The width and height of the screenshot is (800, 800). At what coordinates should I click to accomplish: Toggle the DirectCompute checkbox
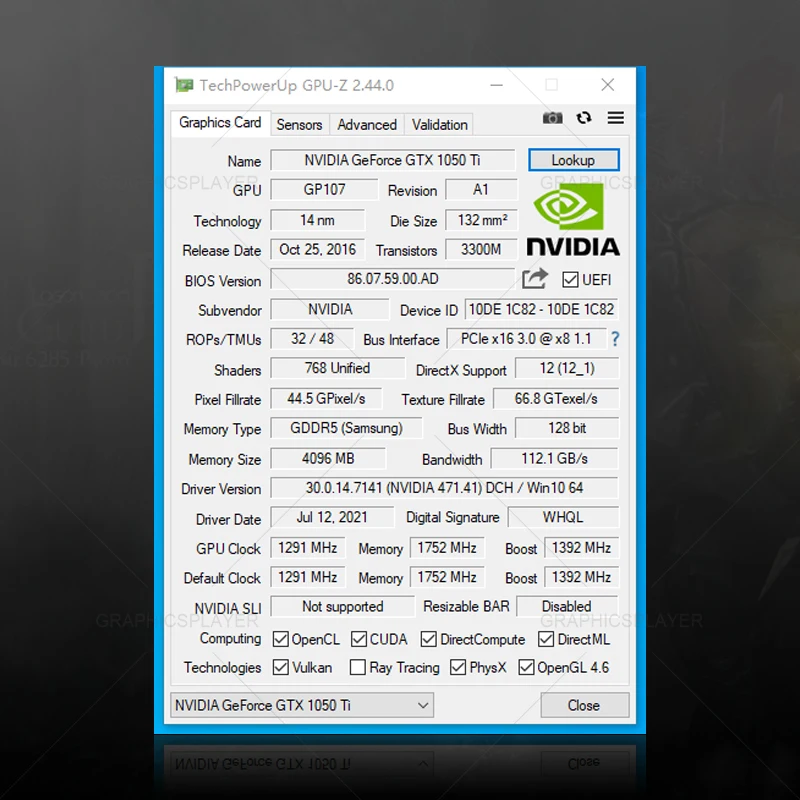point(429,639)
